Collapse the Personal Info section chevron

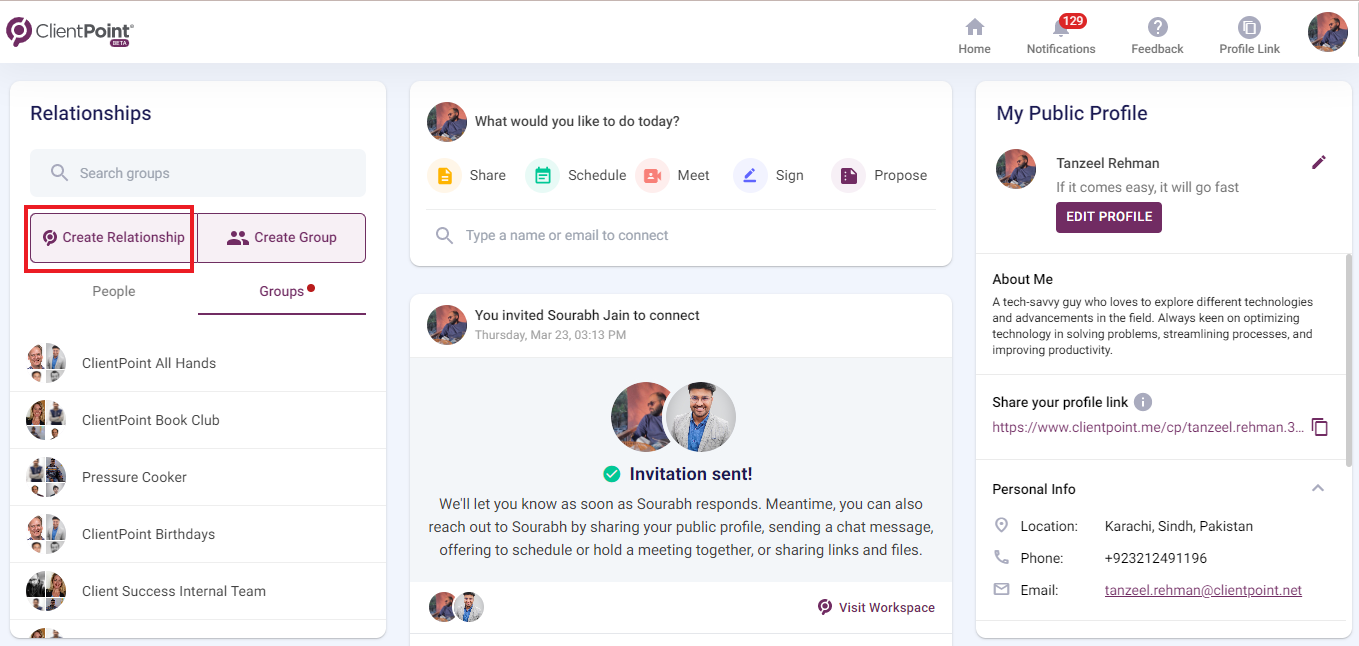click(1318, 489)
